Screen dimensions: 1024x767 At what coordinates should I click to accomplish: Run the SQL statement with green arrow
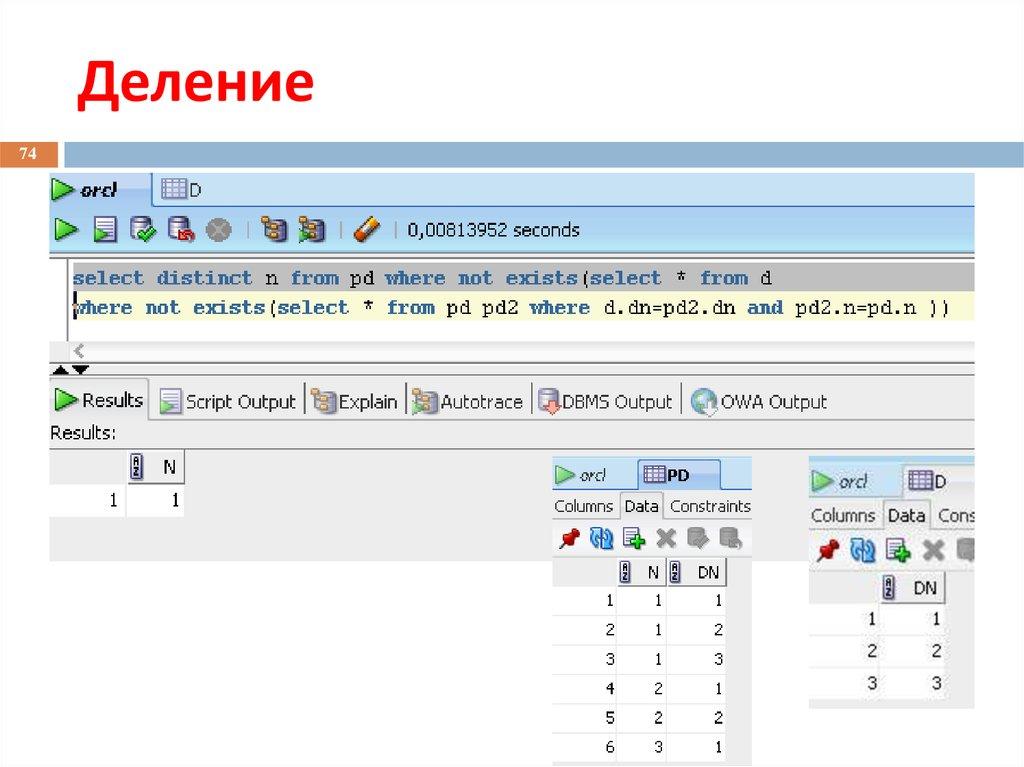pyautogui.click(x=66, y=229)
